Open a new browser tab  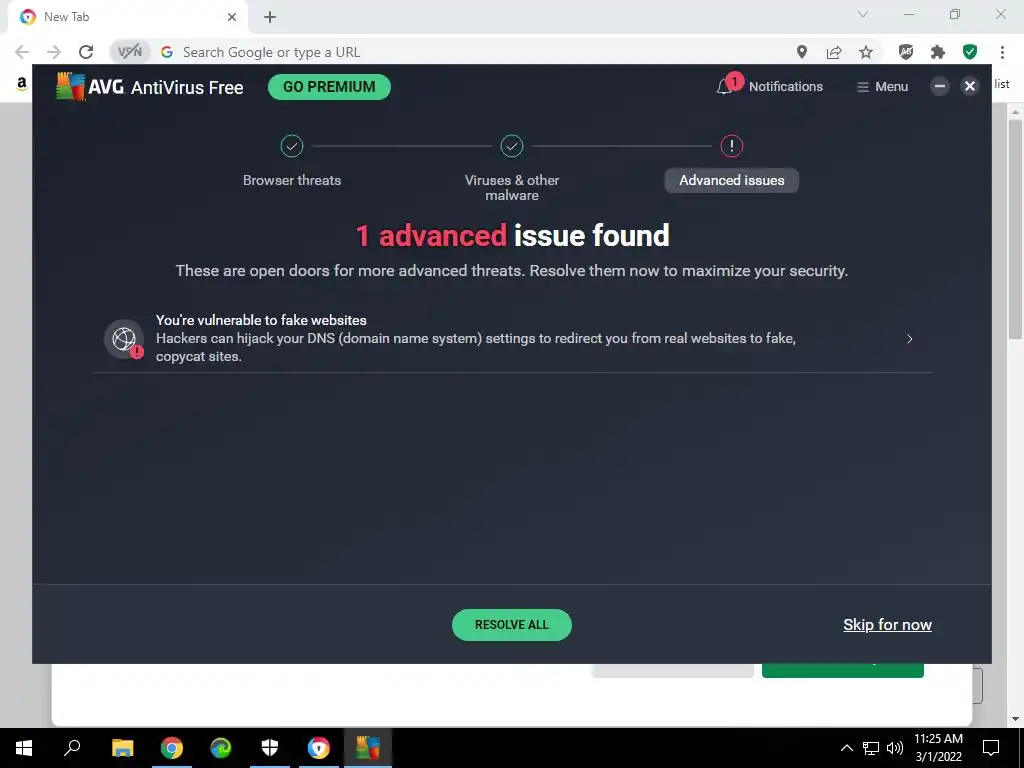(270, 17)
